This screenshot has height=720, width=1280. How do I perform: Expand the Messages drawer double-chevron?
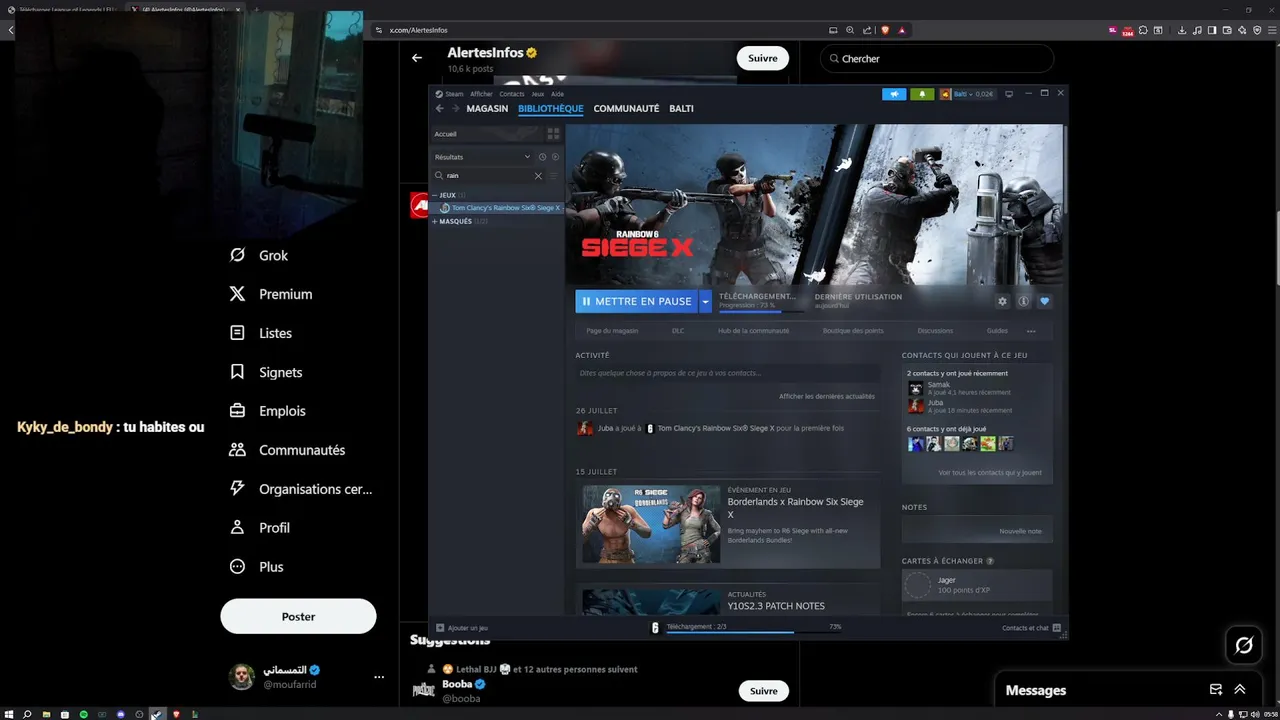(1240, 690)
